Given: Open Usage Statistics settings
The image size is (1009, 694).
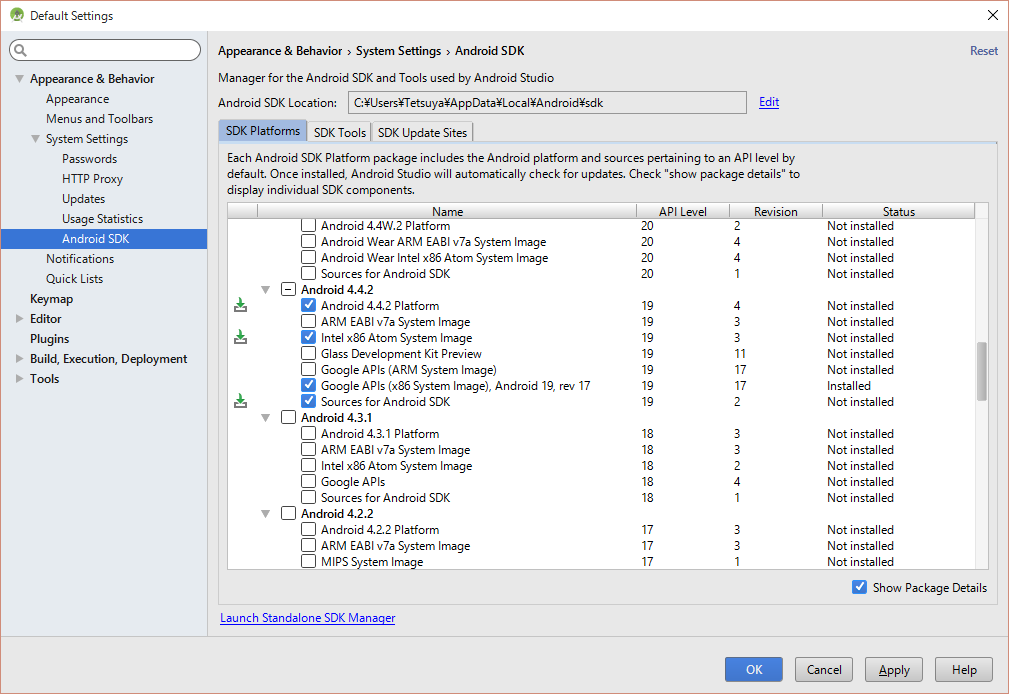Looking at the screenshot, I should coord(102,219).
